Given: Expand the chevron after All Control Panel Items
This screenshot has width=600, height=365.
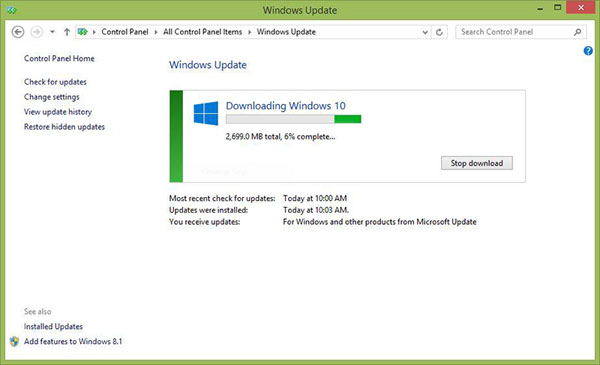Looking at the screenshot, I should point(249,32).
